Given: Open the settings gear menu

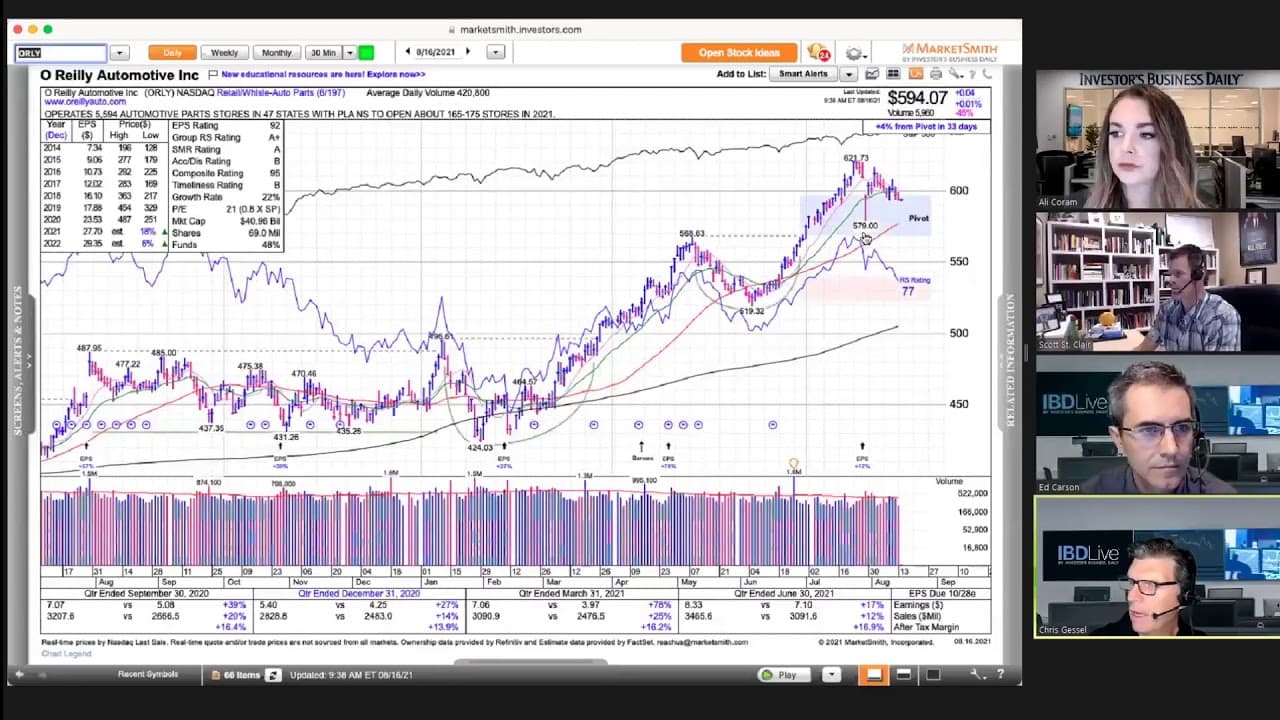Looking at the screenshot, I should [855, 53].
